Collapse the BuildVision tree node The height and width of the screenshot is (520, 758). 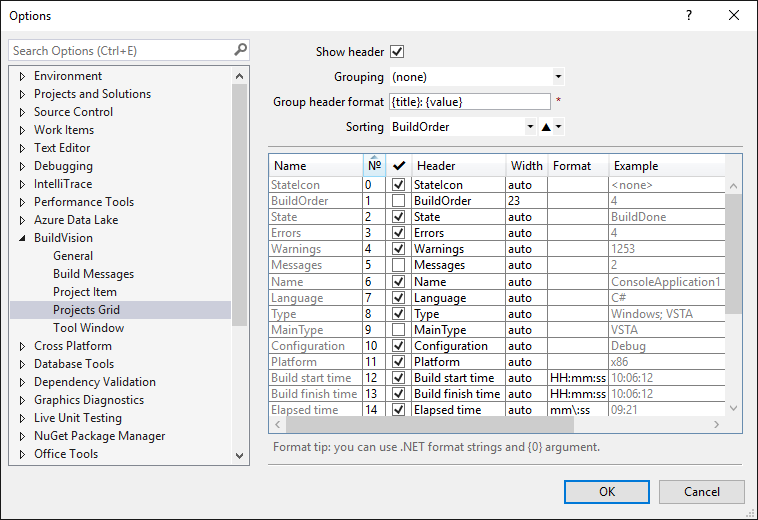click(x=22, y=238)
